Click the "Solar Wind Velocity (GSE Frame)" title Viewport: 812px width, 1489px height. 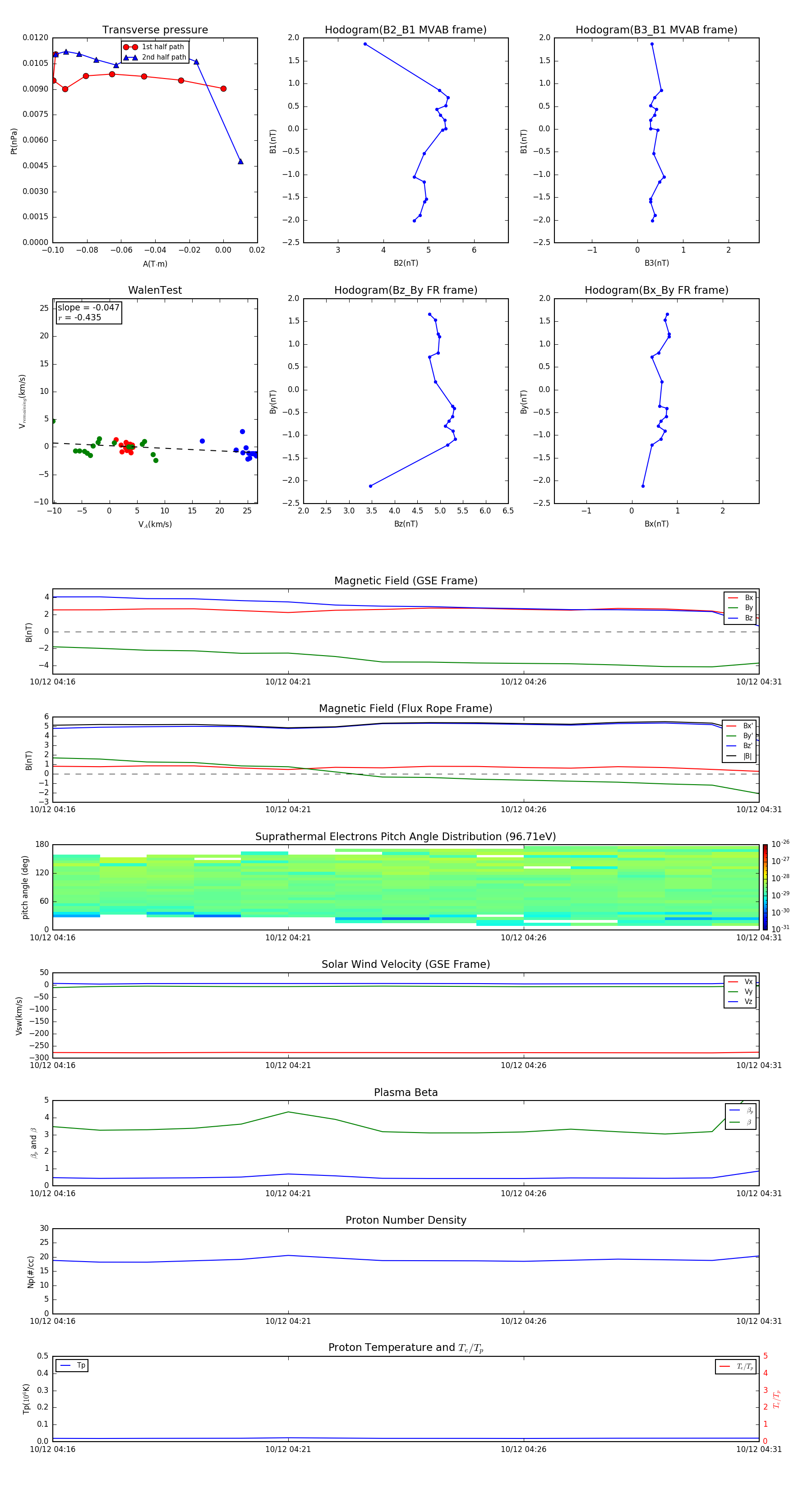(406, 965)
